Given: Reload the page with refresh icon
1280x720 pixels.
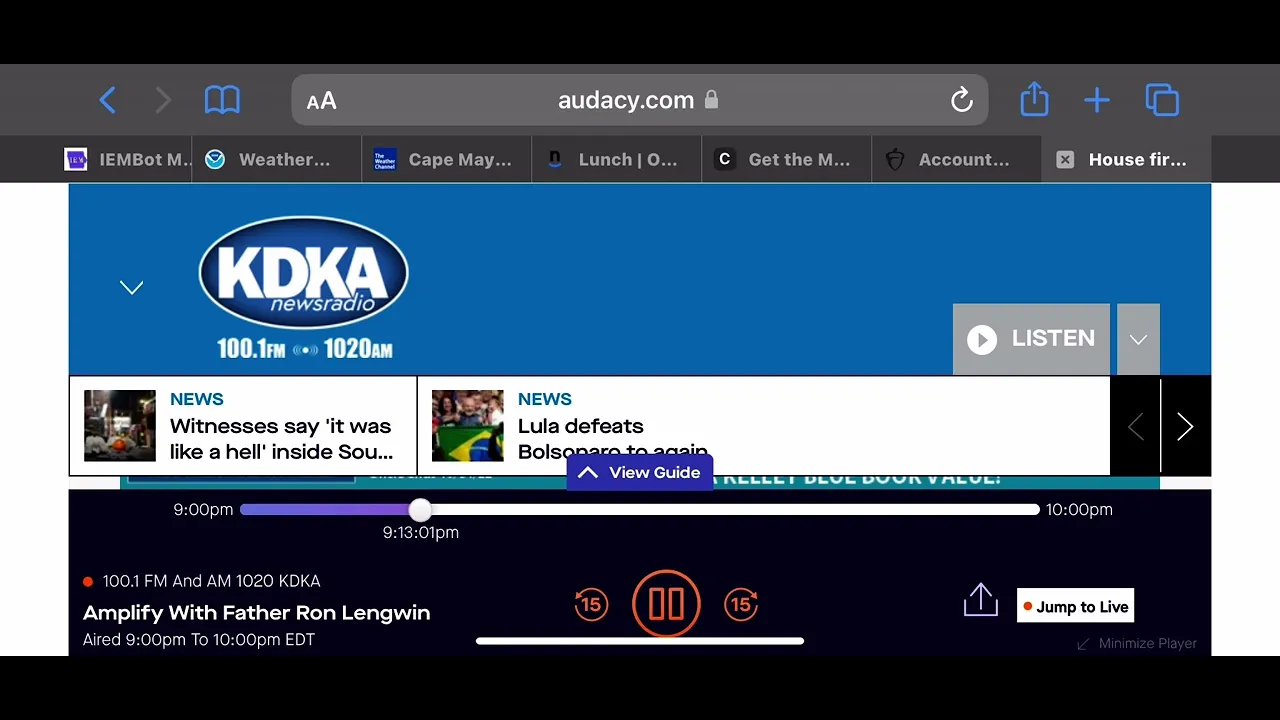Looking at the screenshot, I should 961,100.
